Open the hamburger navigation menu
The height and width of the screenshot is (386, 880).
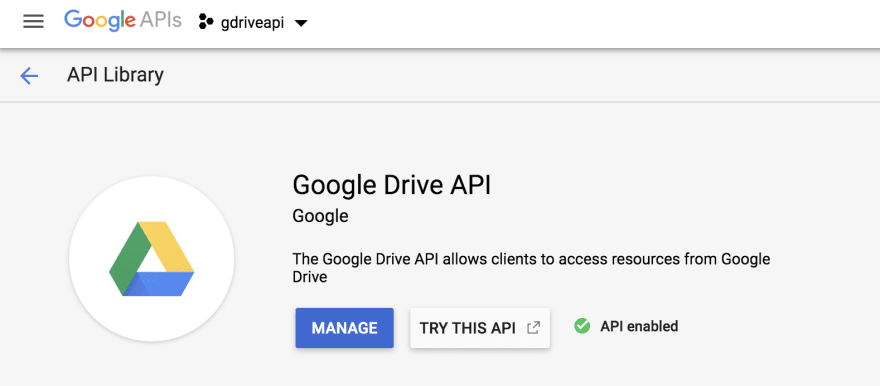33,22
